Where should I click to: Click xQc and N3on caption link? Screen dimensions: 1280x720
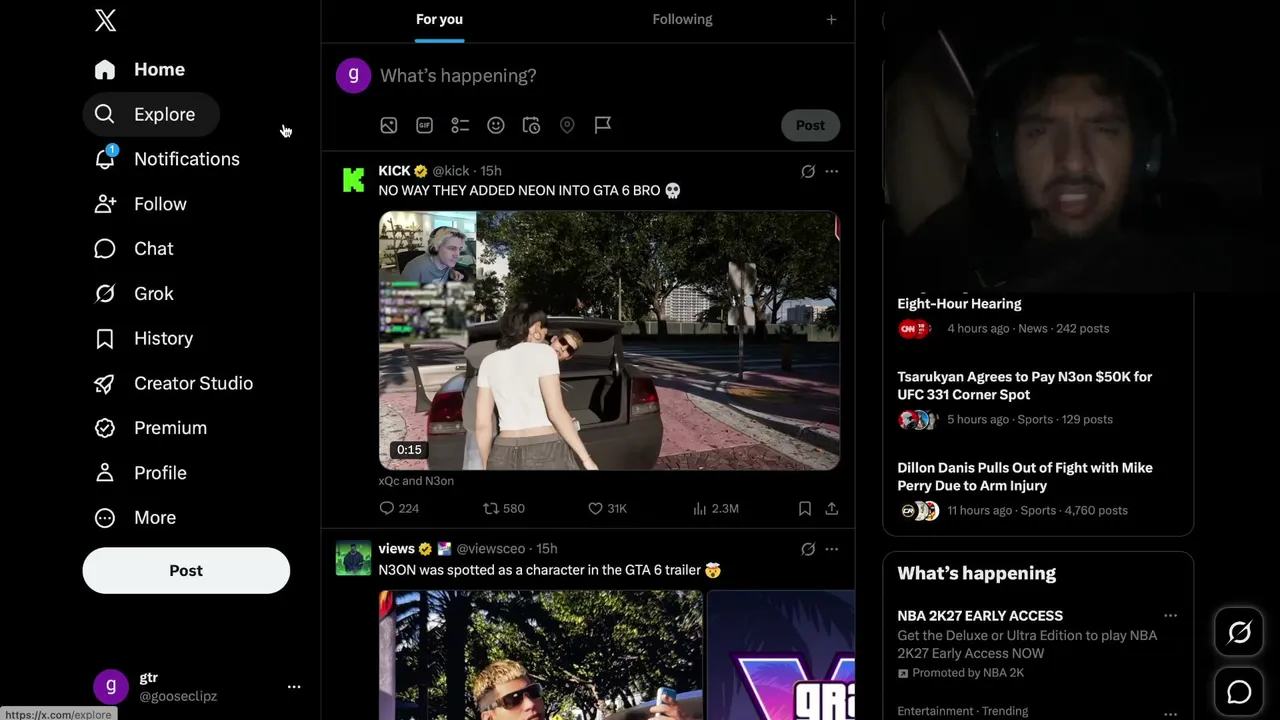416,481
